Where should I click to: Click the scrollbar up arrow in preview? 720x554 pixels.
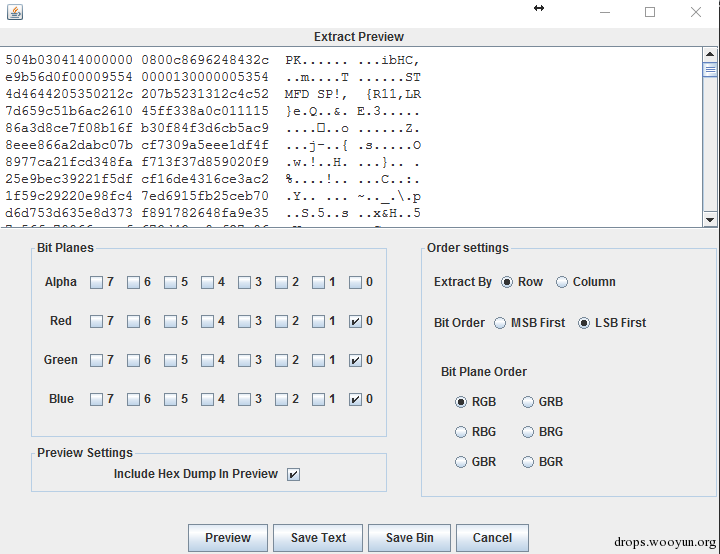coord(710,54)
